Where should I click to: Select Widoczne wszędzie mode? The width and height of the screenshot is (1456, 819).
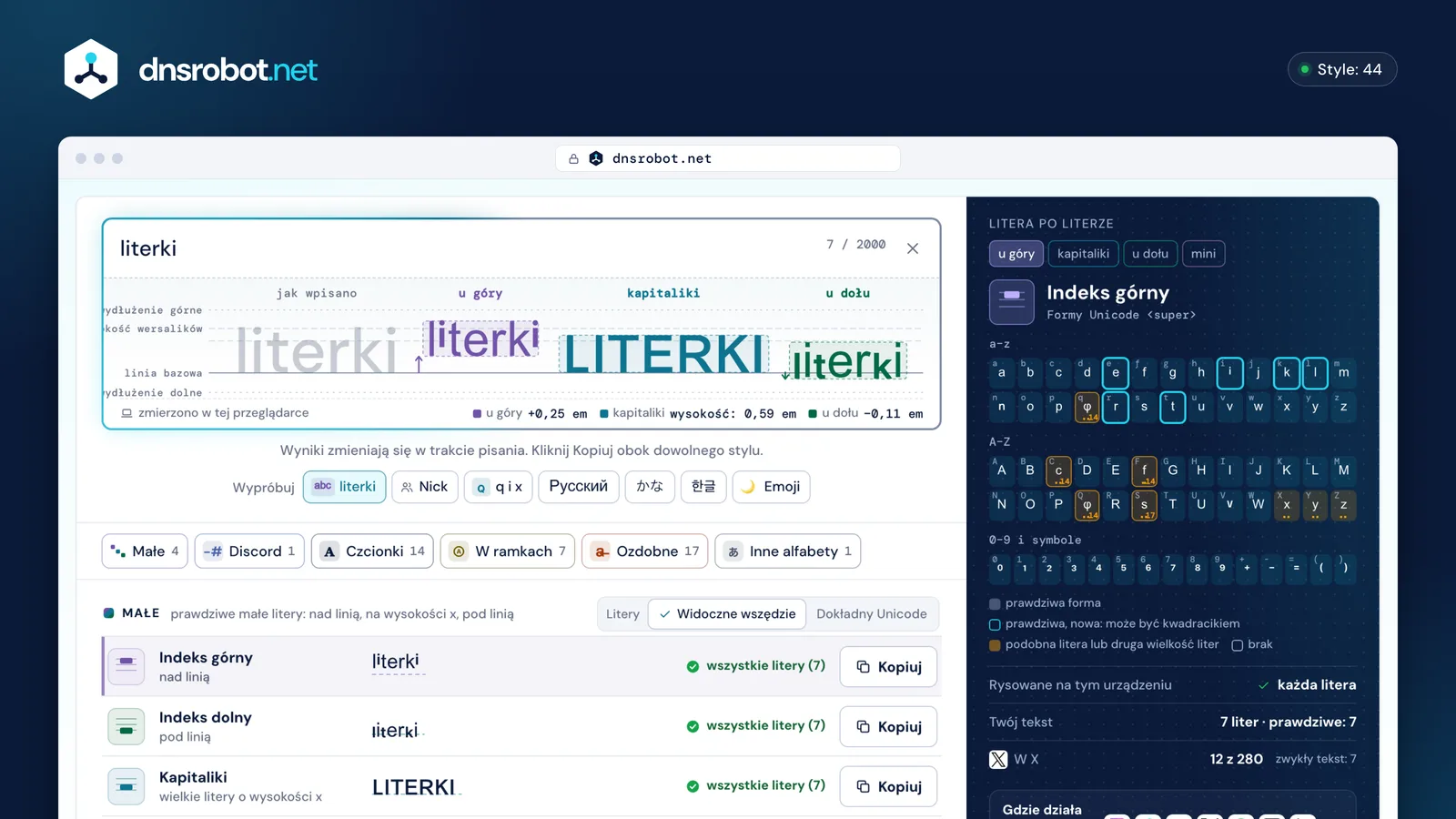727,614
